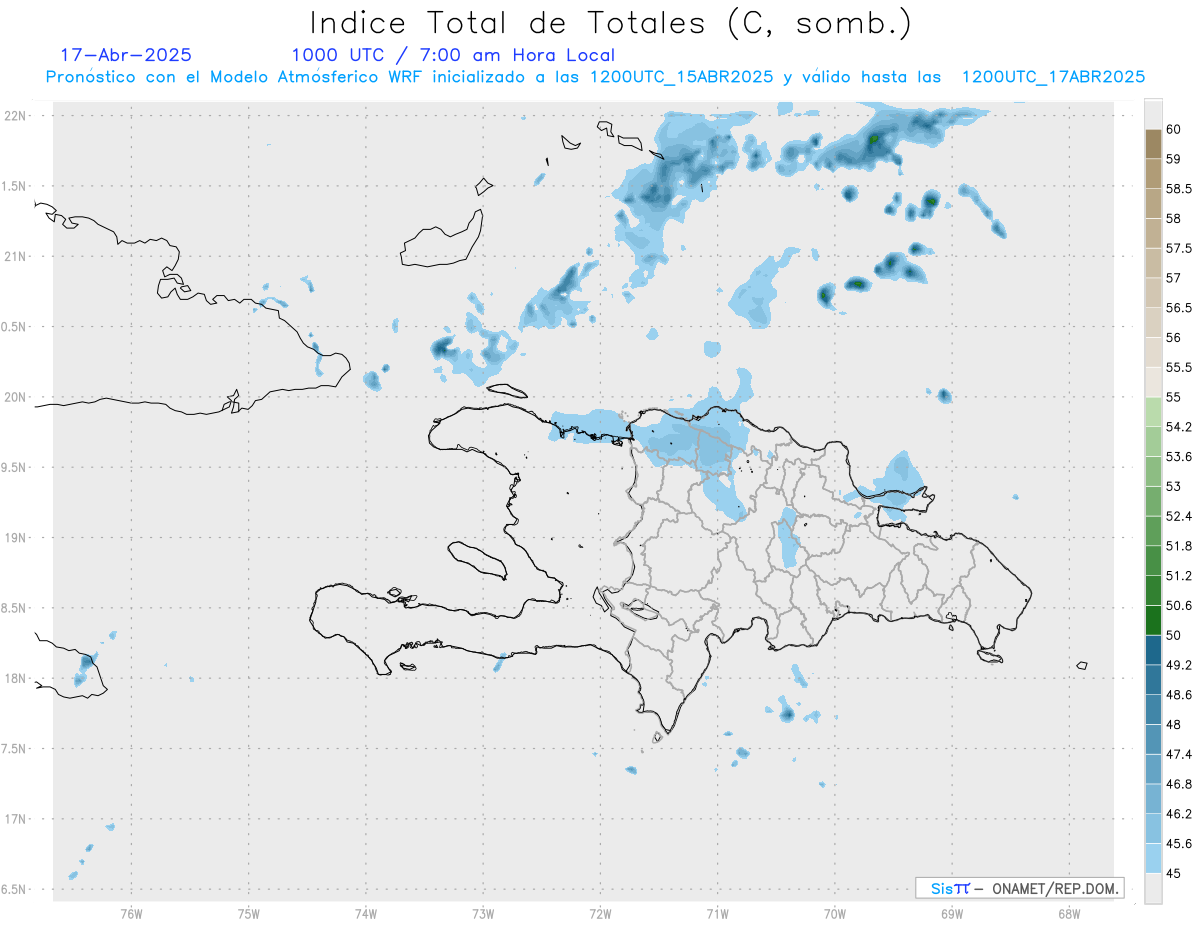
Task: Click the title 'Indice Total de Totales (C, somb.)'
Action: tap(610, 22)
